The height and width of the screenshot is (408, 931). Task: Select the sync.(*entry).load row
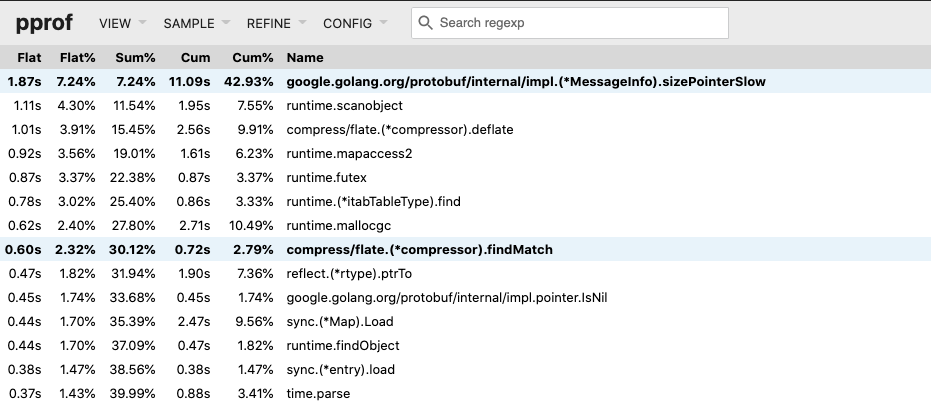tap(466, 369)
